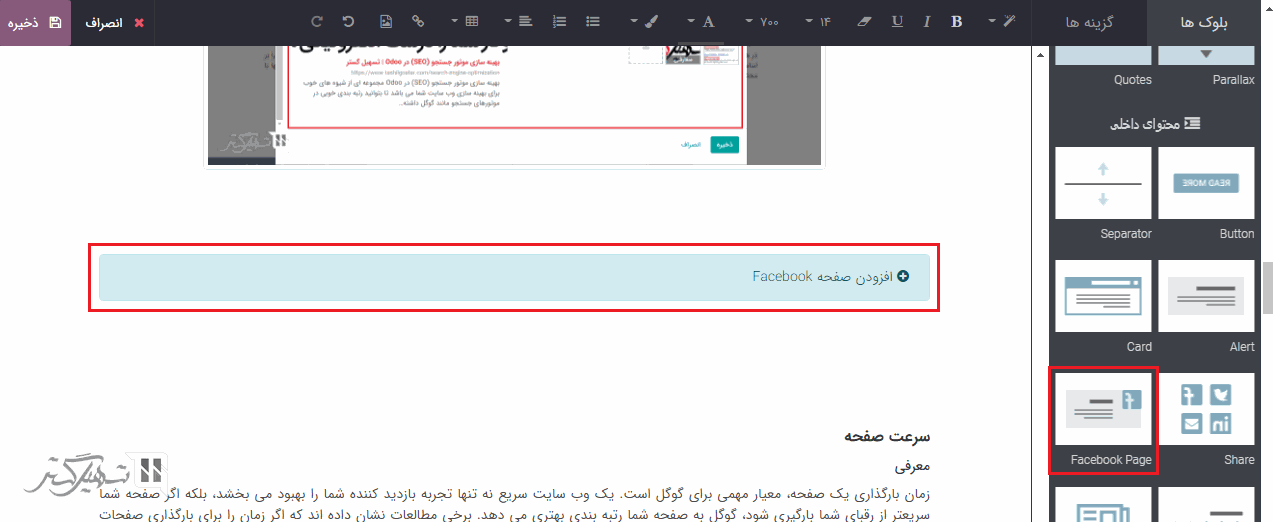Screen dimensions: 1273x522
Task: Click the page vertical scrollbar thumb
Action: point(1268,289)
